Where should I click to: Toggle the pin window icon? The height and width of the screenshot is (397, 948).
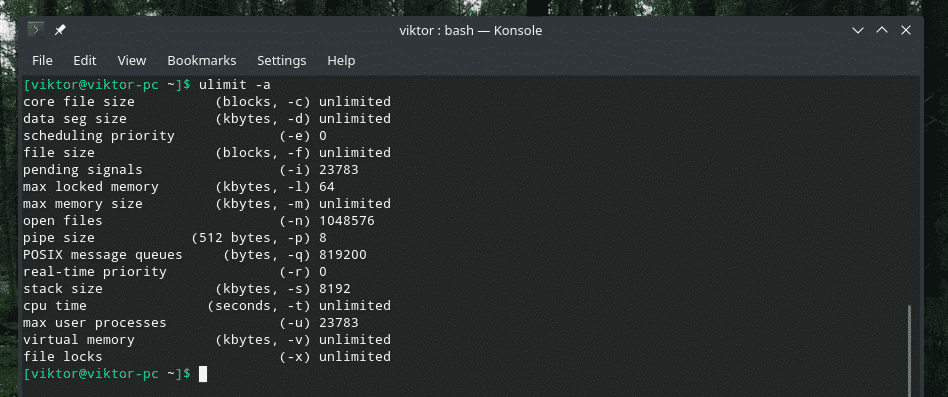tap(60, 30)
